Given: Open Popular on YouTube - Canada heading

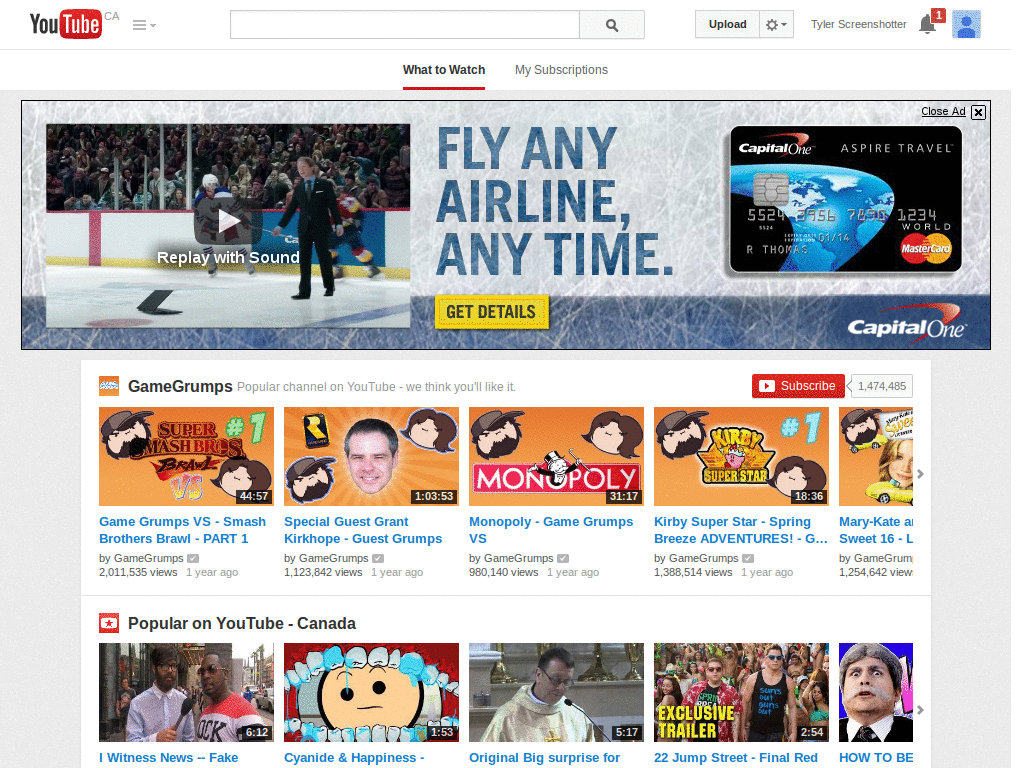Looking at the screenshot, I should coord(242,623).
